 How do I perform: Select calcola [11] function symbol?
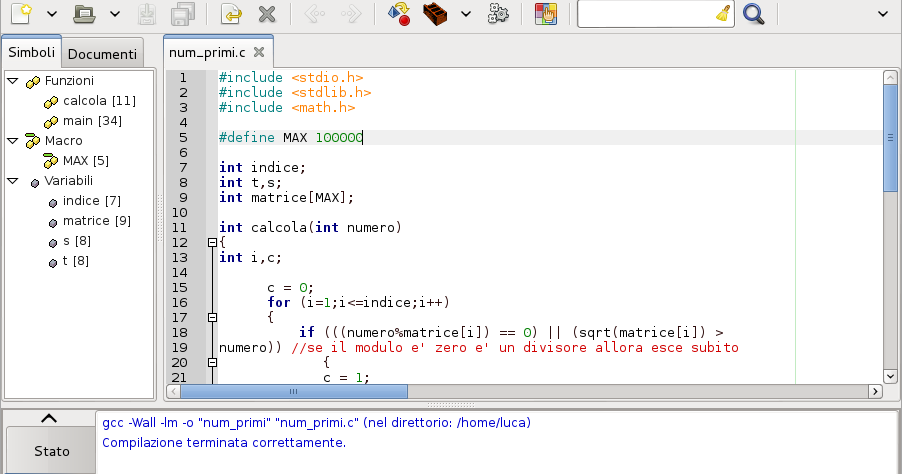pos(100,101)
